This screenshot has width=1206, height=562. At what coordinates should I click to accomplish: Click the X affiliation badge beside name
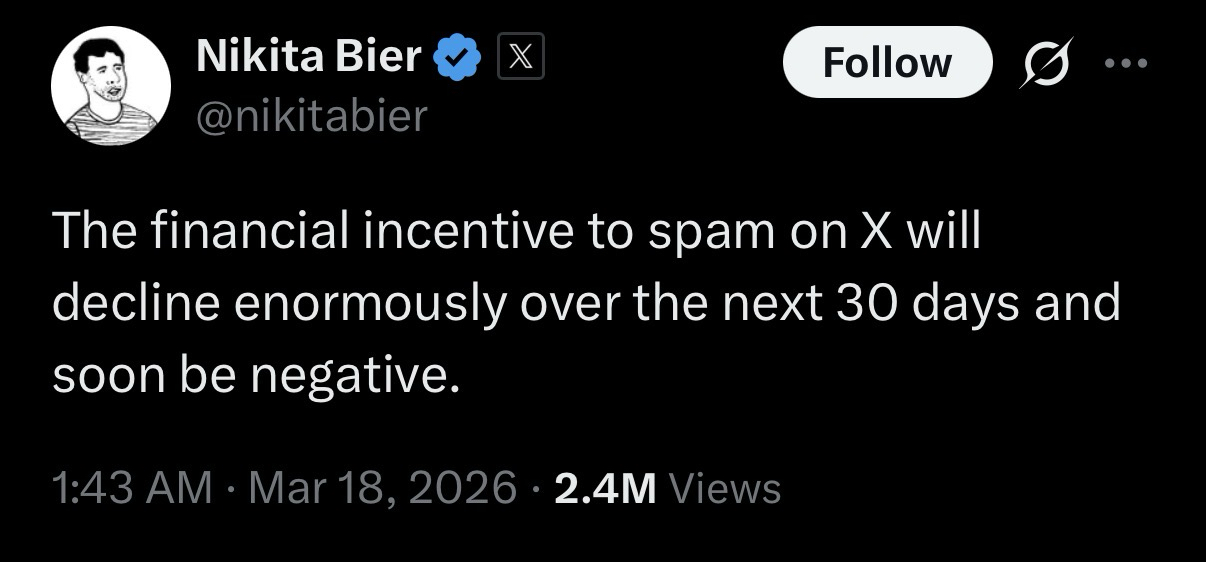(x=518, y=59)
